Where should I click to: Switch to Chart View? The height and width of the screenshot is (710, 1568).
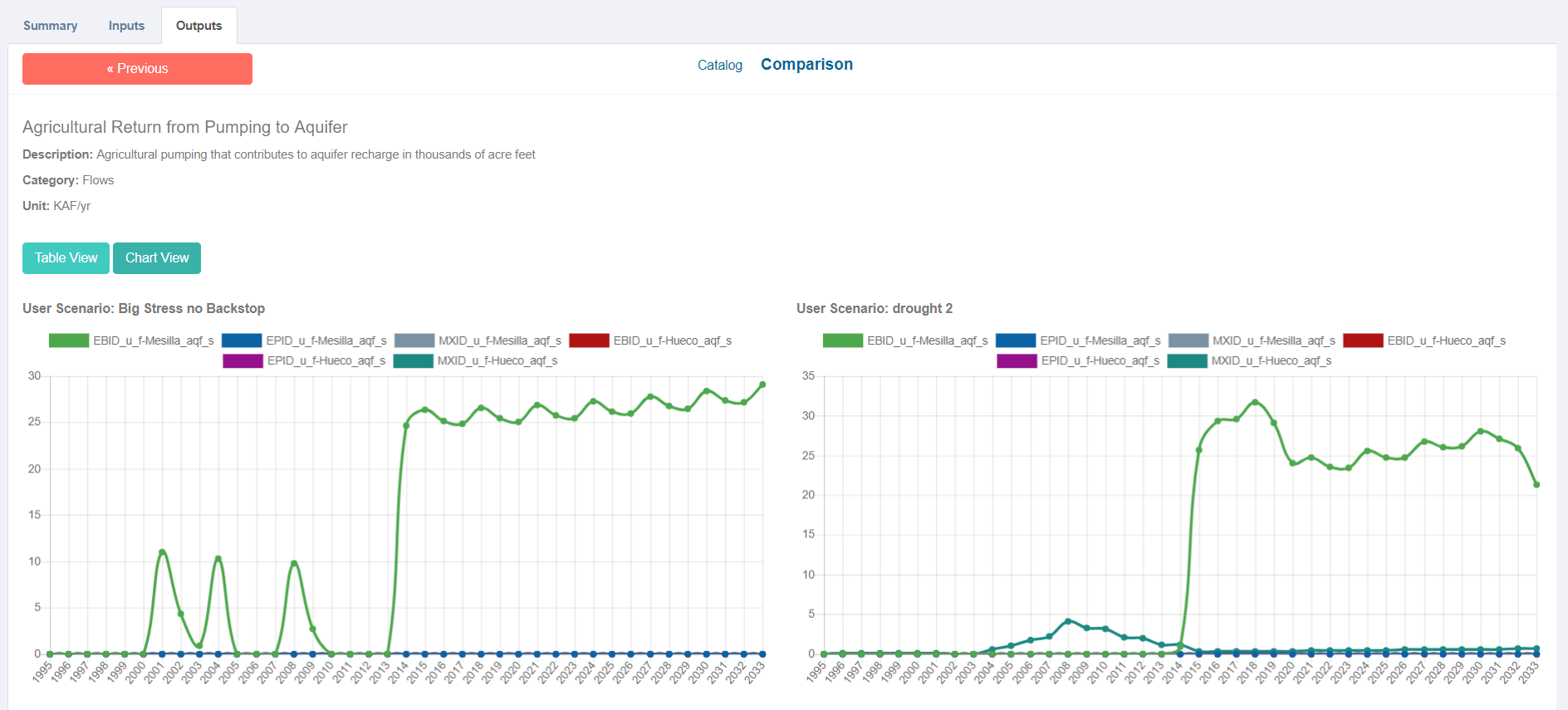point(157,258)
